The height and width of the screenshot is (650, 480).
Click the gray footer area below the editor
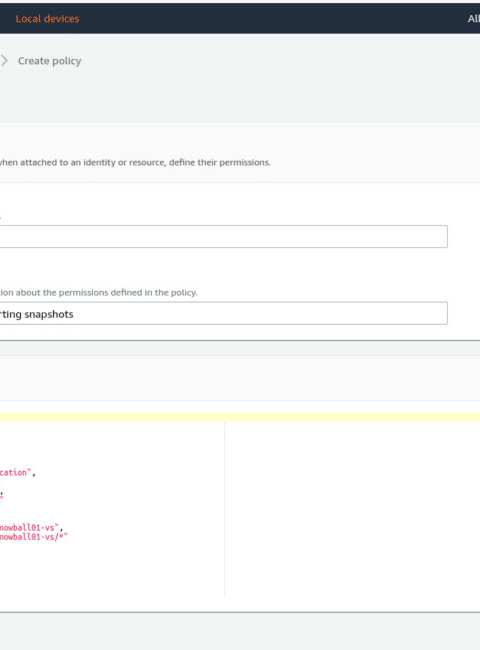(240, 631)
